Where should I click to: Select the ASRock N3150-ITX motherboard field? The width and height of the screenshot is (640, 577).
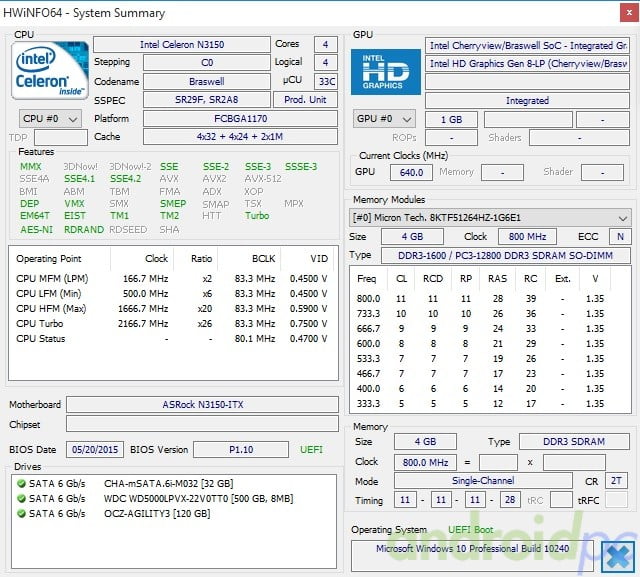click(x=202, y=404)
